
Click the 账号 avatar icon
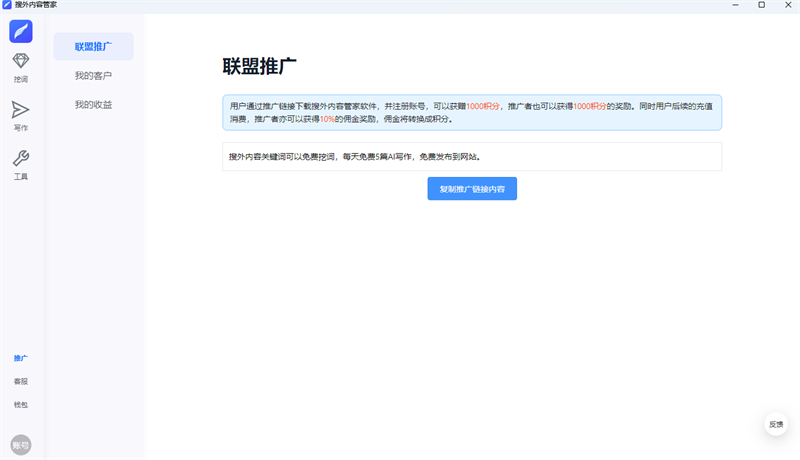pos(21,445)
